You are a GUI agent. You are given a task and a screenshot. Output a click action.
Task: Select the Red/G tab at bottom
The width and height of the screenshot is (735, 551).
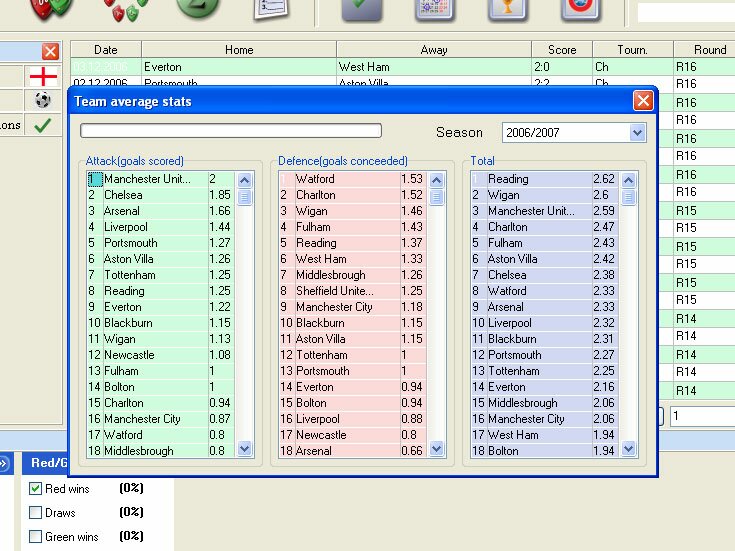(x=46, y=463)
